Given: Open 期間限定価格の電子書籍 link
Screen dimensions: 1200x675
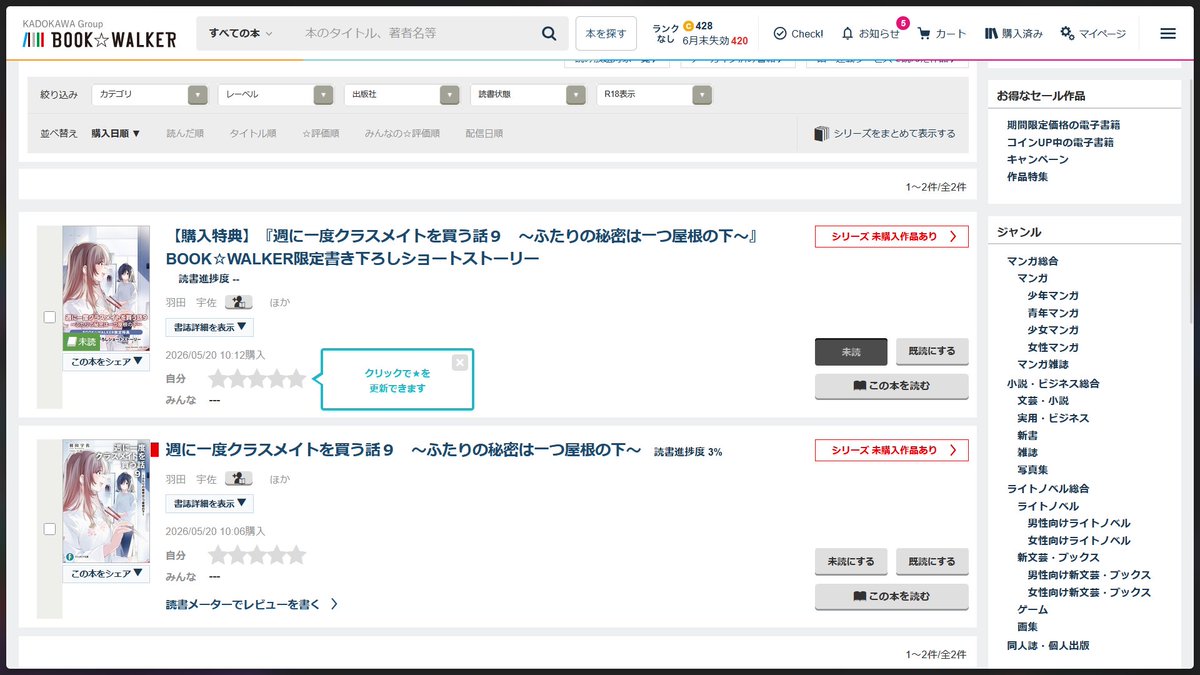Looking at the screenshot, I should 1063,125.
